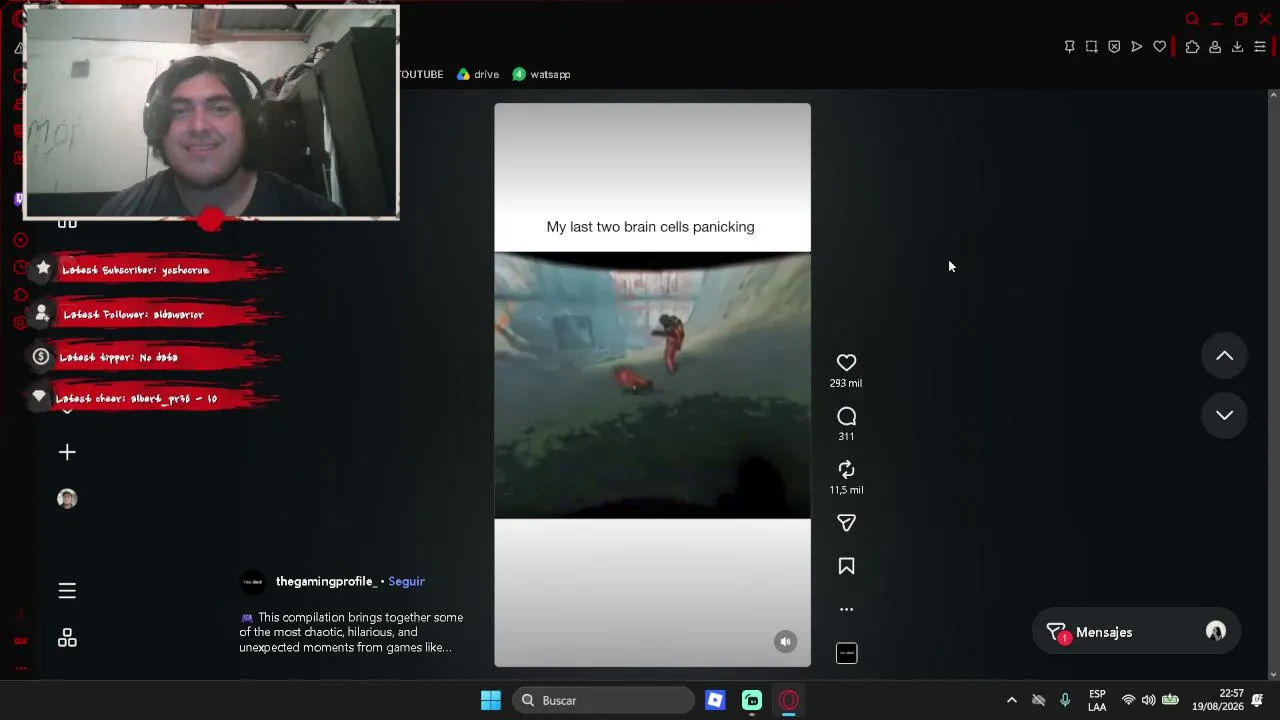Open the audio track thumbnail beside video
This screenshot has width=1280, height=720.
(846, 653)
